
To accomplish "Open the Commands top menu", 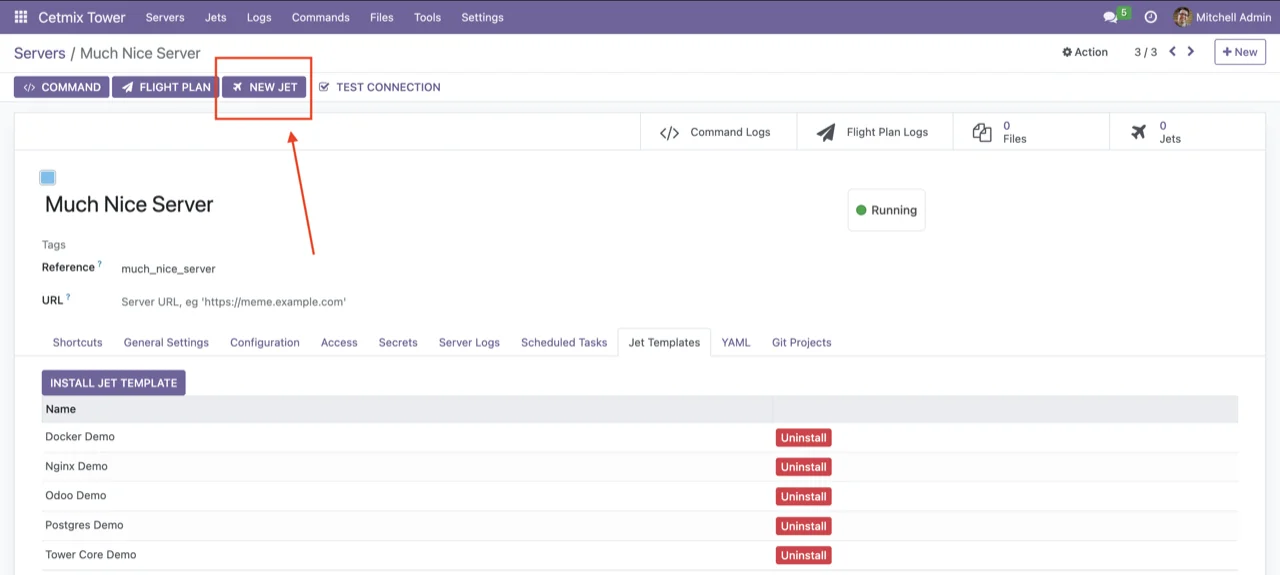I will pos(320,17).
